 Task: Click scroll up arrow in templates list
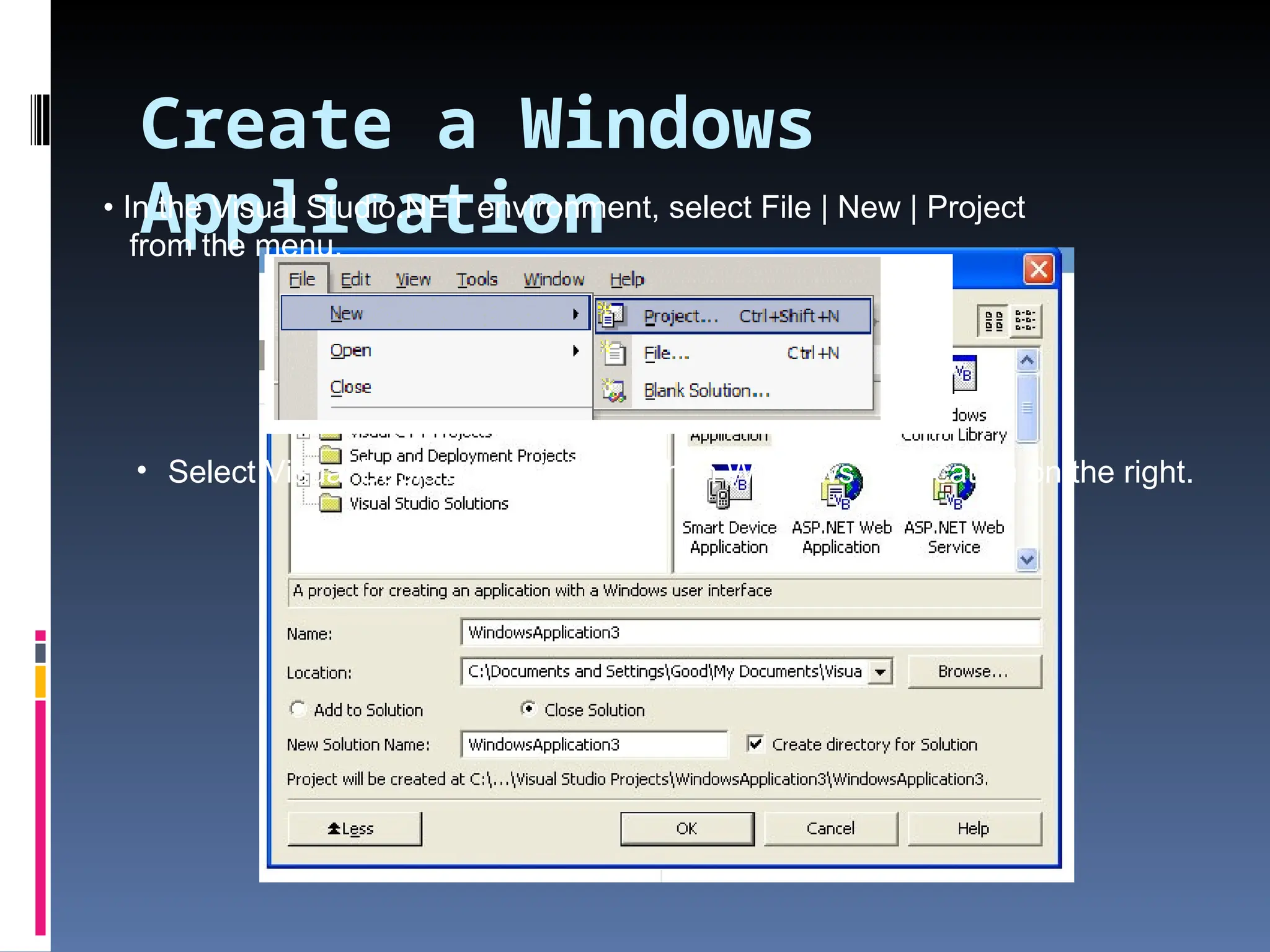coord(1028,360)
